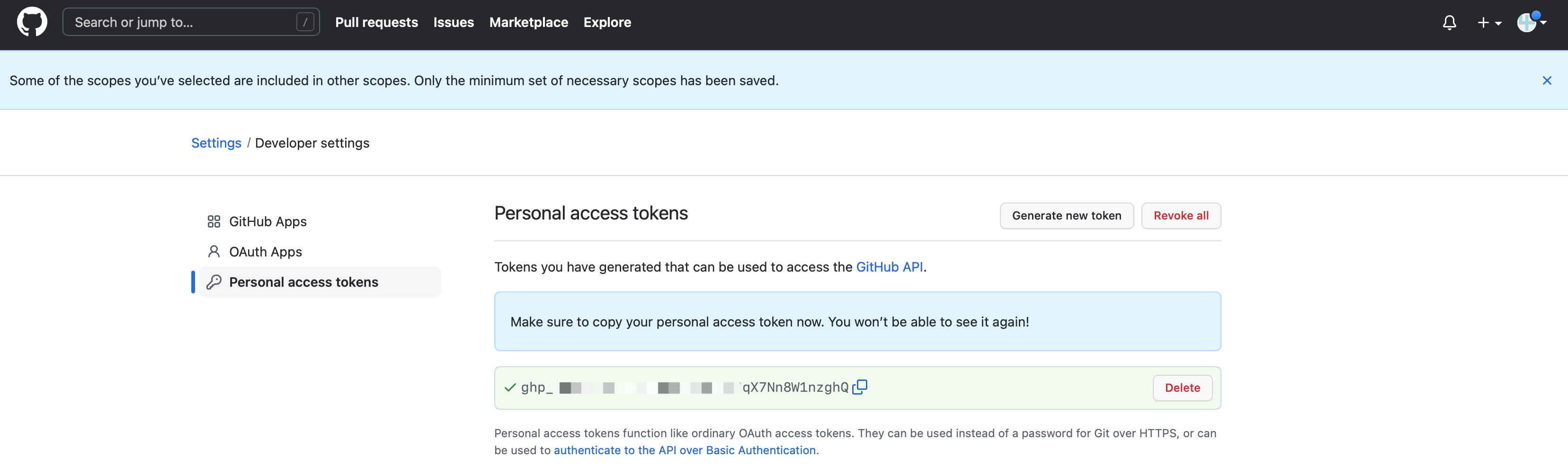Open Marketplace from the header
This screenshot has height=476, width=1568.
pyautogui.click(x=528, y=23)
